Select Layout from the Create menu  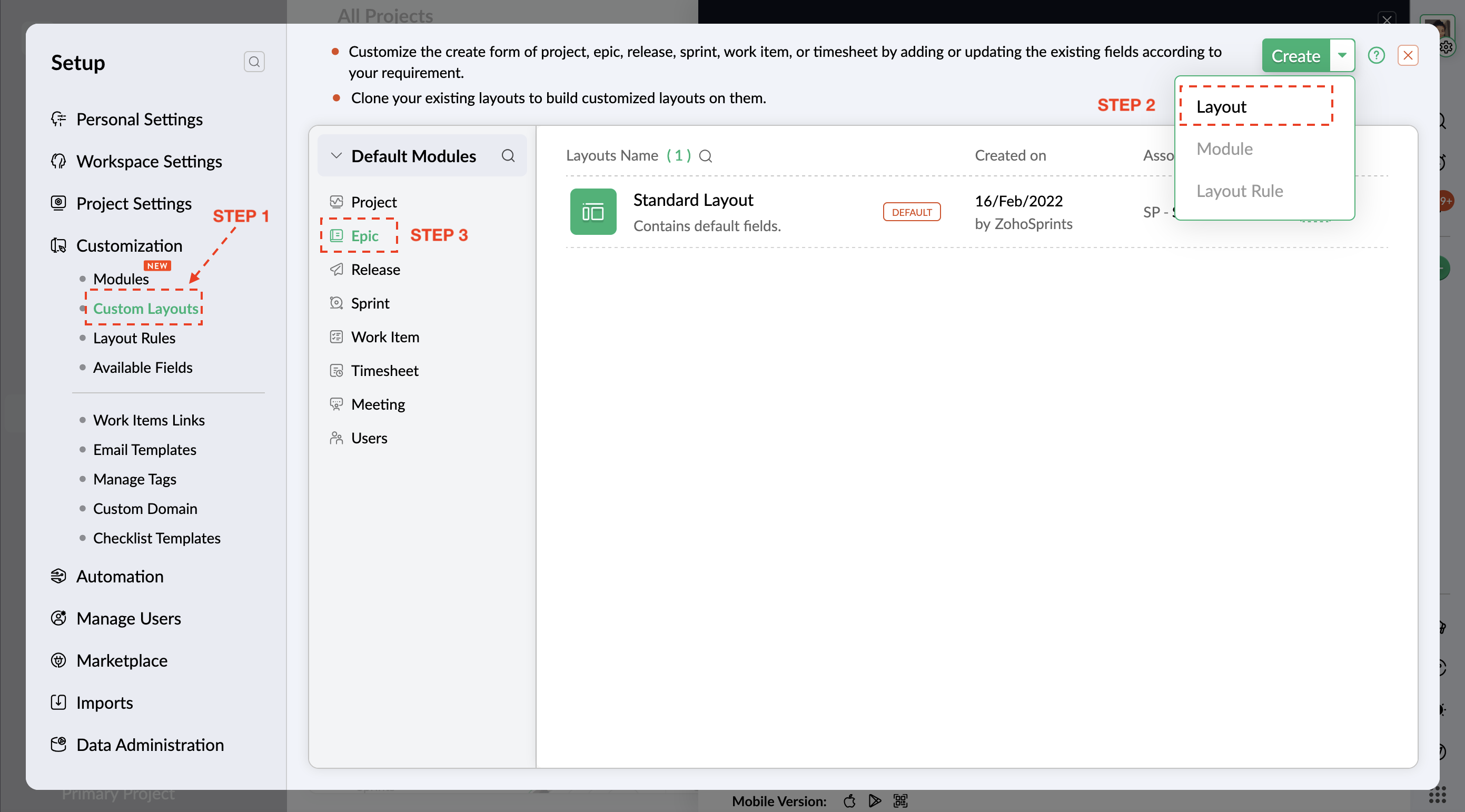tap(1221, 106)
